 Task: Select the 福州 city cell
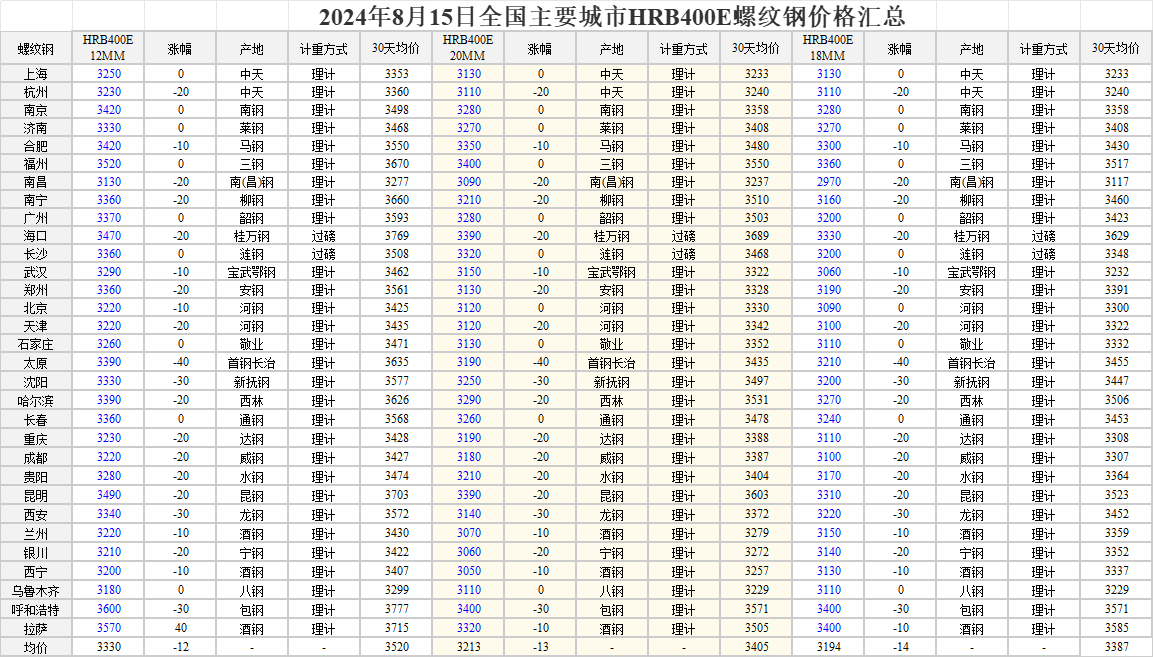pyautogui.click(x=36, y=164)
